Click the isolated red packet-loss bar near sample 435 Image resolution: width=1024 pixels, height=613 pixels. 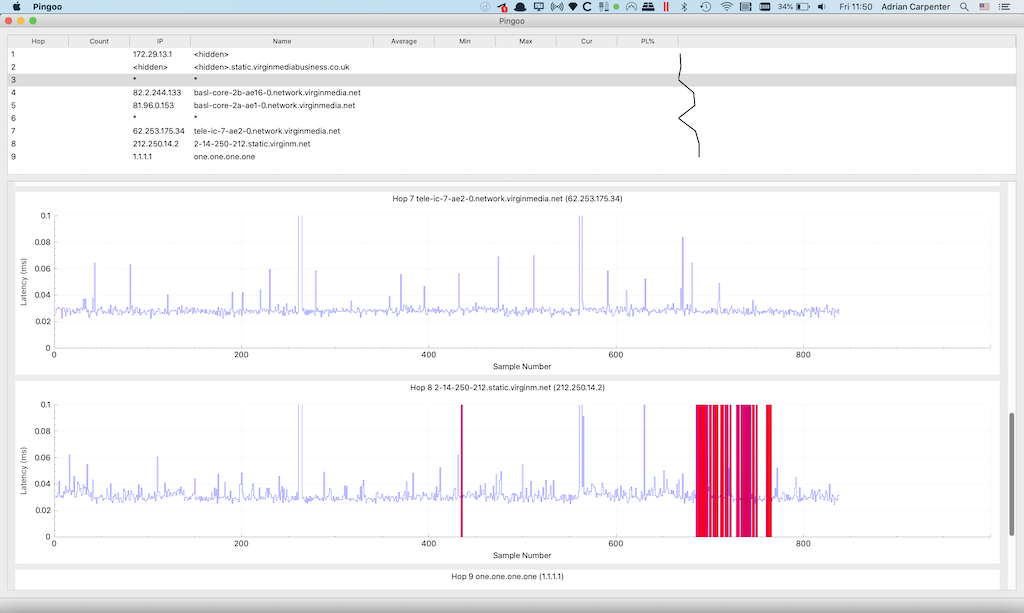(462, 471)
